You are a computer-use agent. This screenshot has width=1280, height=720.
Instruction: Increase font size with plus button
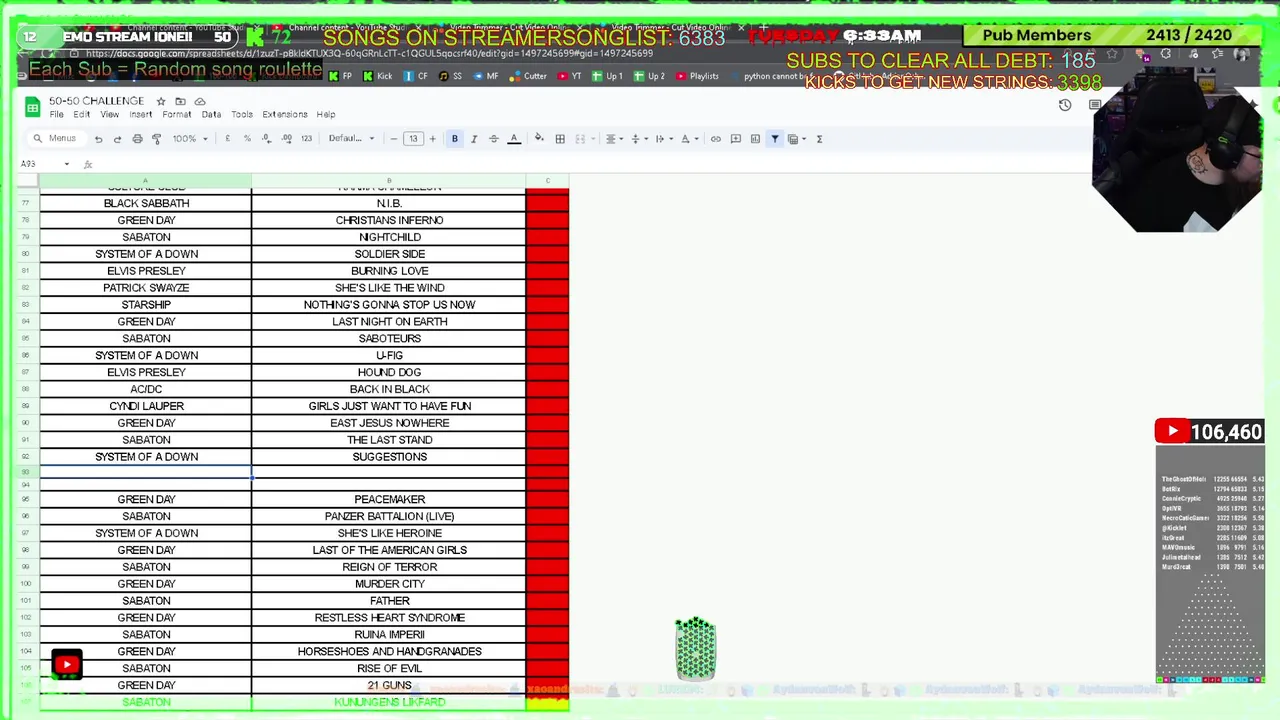[432, 139]
